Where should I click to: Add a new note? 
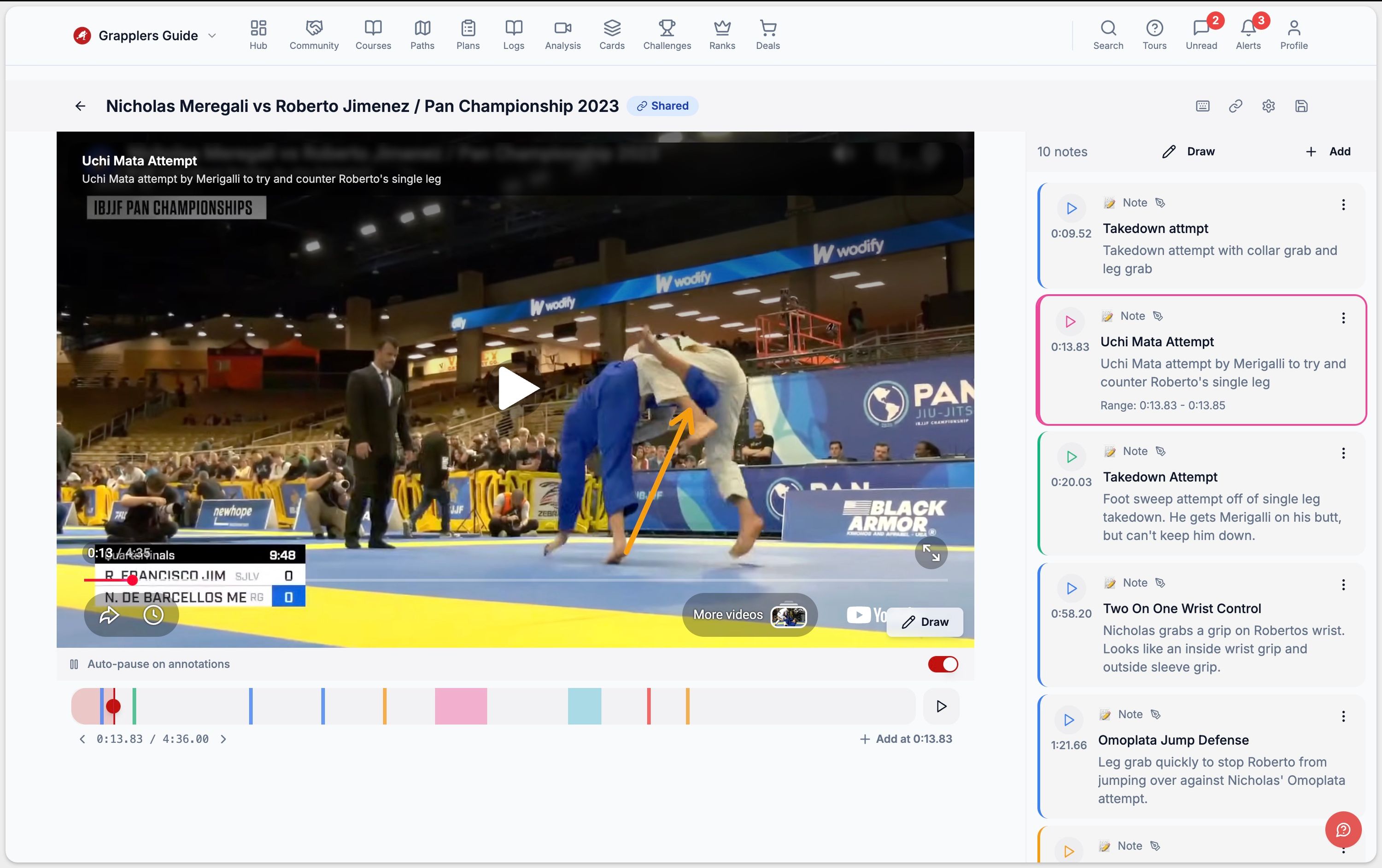(x=1328, y=151)
